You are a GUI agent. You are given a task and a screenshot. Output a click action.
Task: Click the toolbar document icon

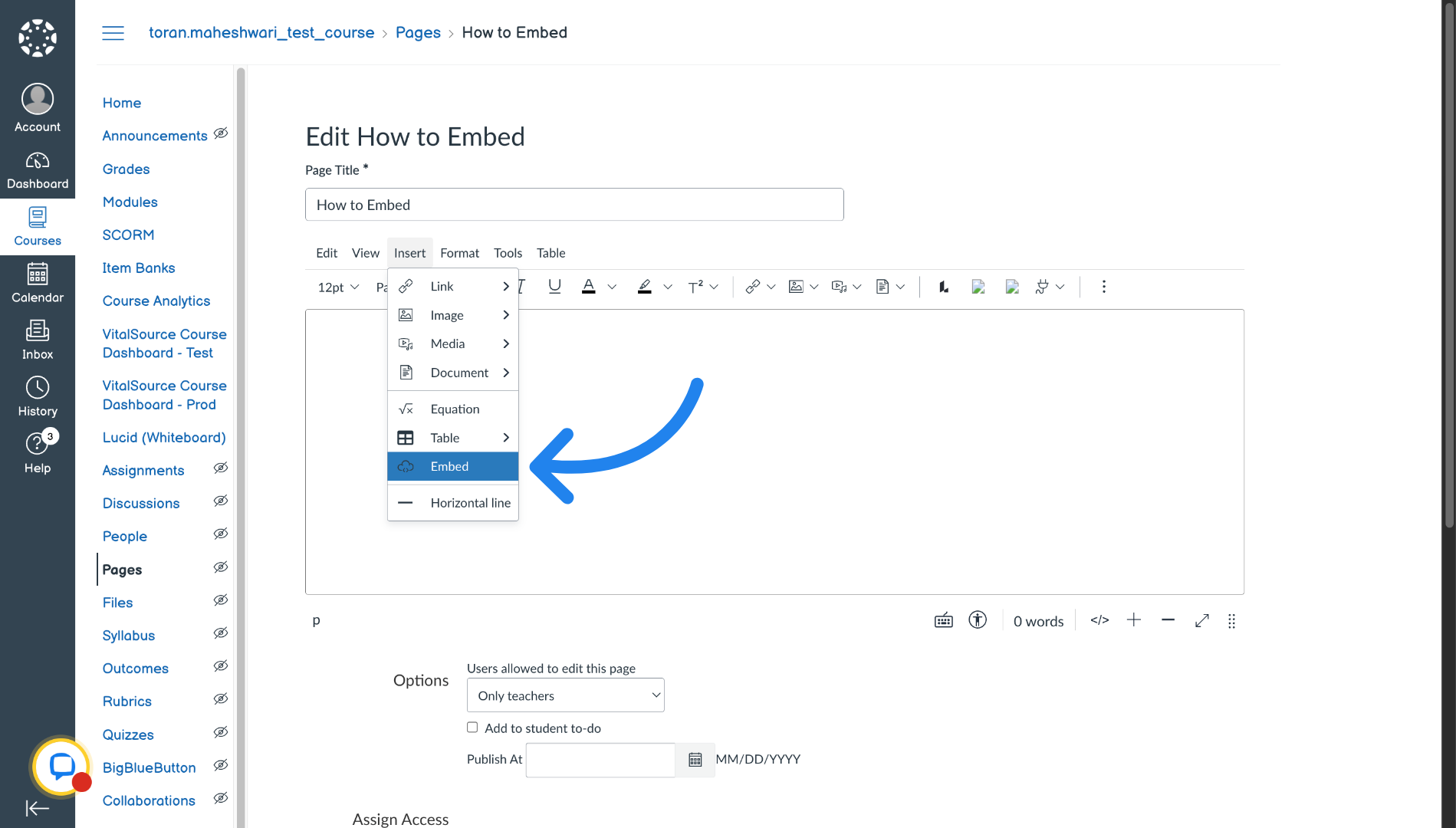click(x=882, y=287)
